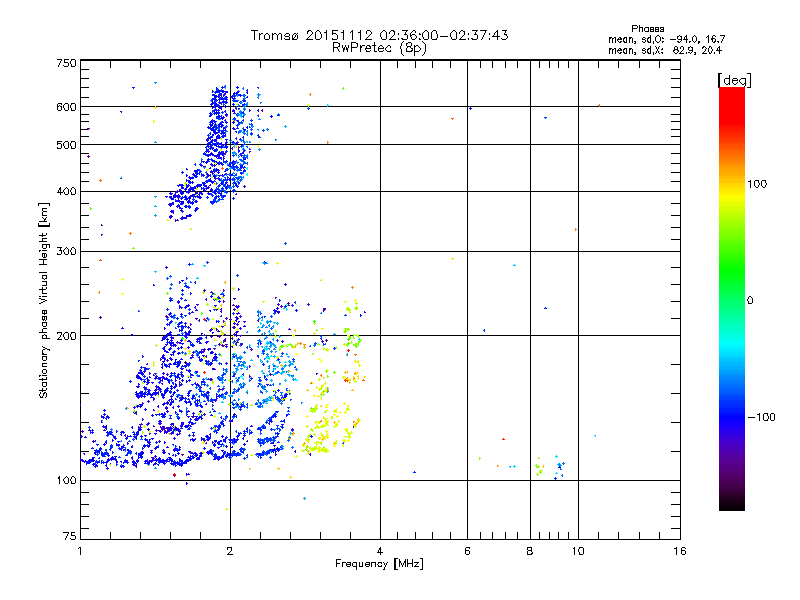Click the '1' frequency axis label
Viewport: 800px width, 600px height.
coord(80,551)
